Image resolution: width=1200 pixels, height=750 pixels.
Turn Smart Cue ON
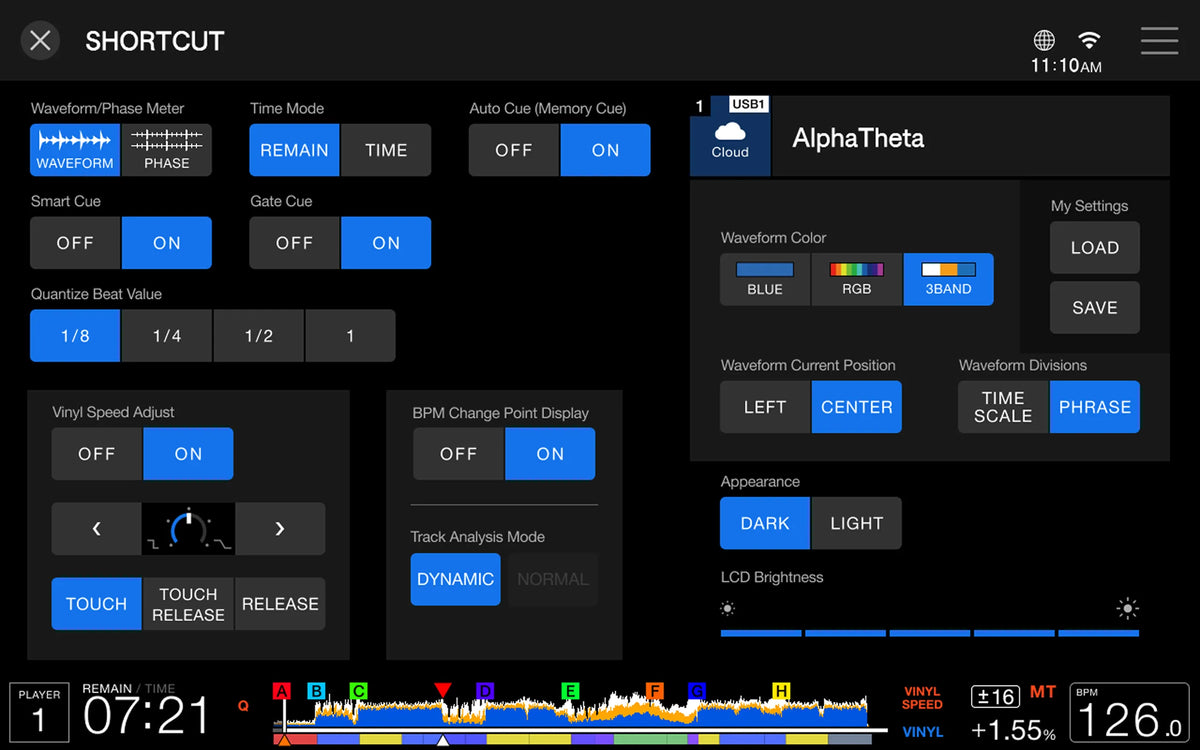pyautogui.click(x=166, y=243)
